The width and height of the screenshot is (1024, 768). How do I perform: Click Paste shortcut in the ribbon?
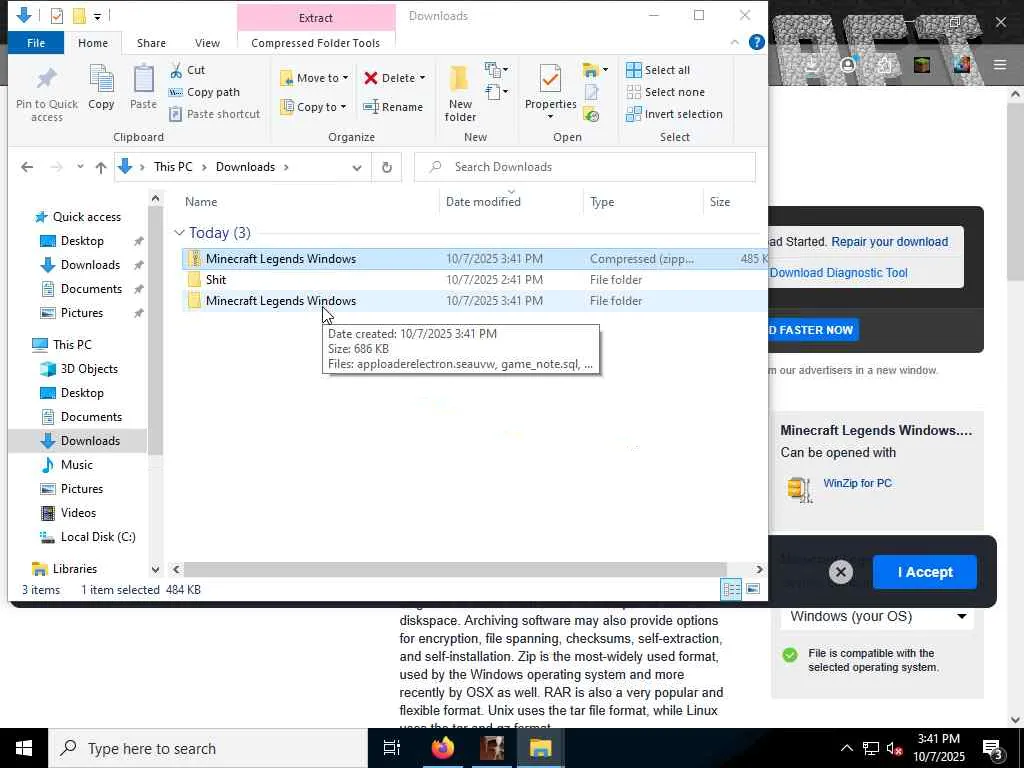pos(214,114)
